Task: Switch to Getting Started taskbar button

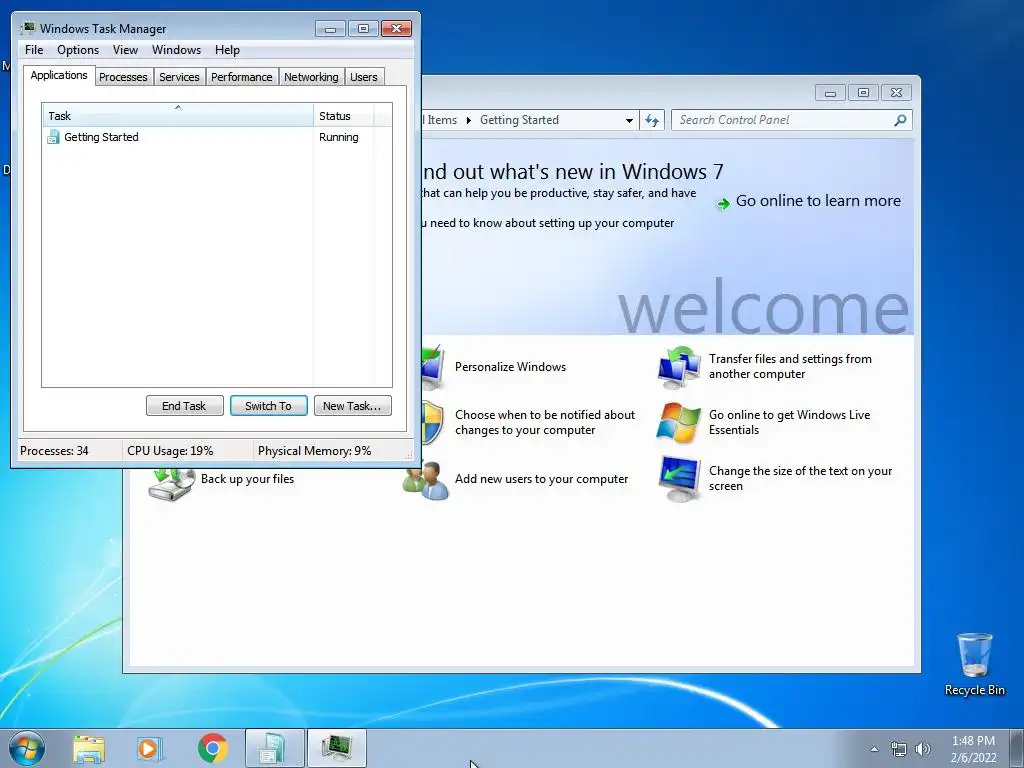Action: (274, 748)
